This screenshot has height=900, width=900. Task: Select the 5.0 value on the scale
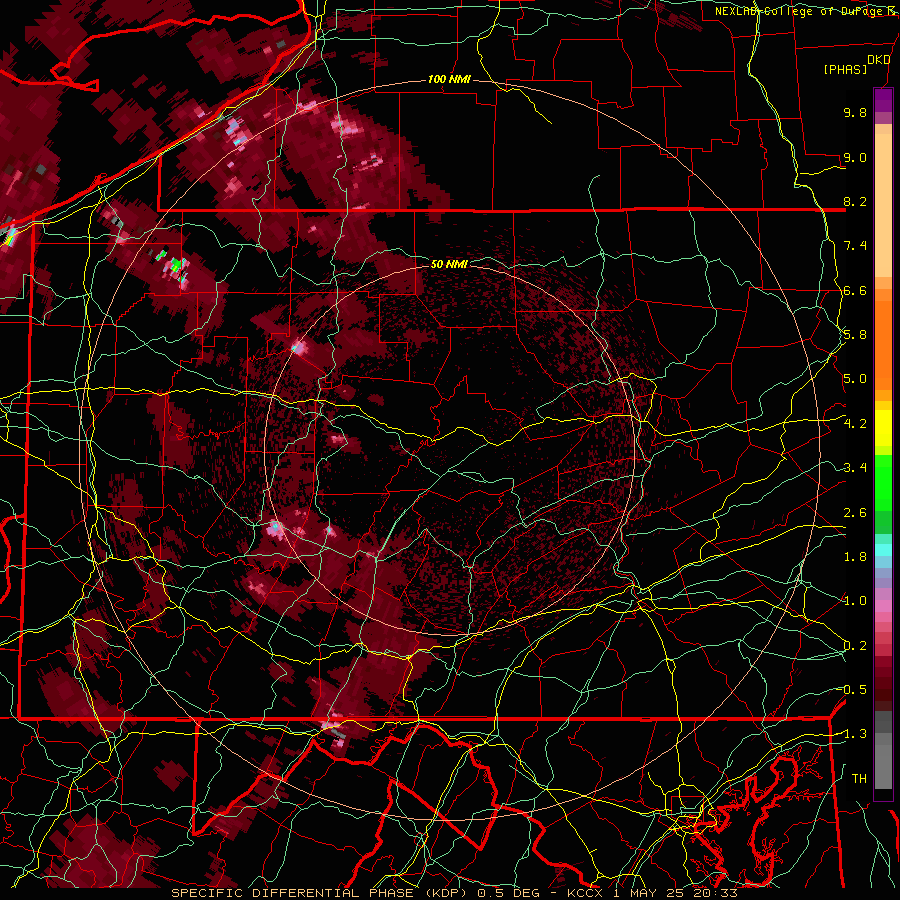click(x=855, y=379)
